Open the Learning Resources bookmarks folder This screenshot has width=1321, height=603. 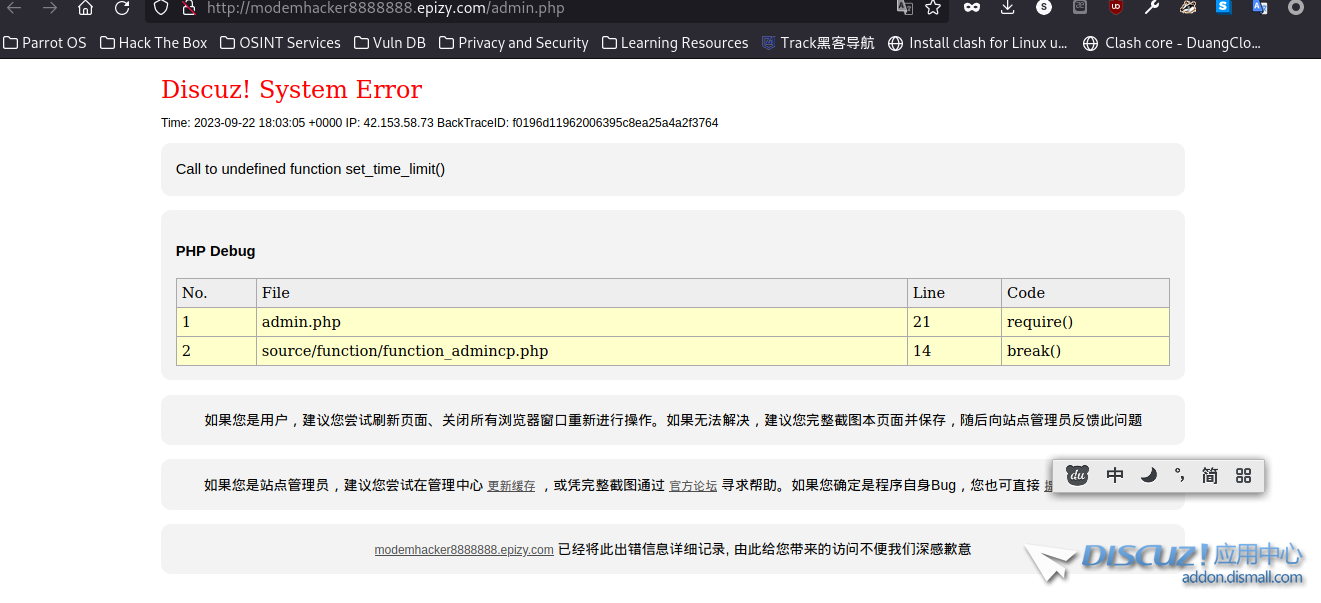point(675,43)
